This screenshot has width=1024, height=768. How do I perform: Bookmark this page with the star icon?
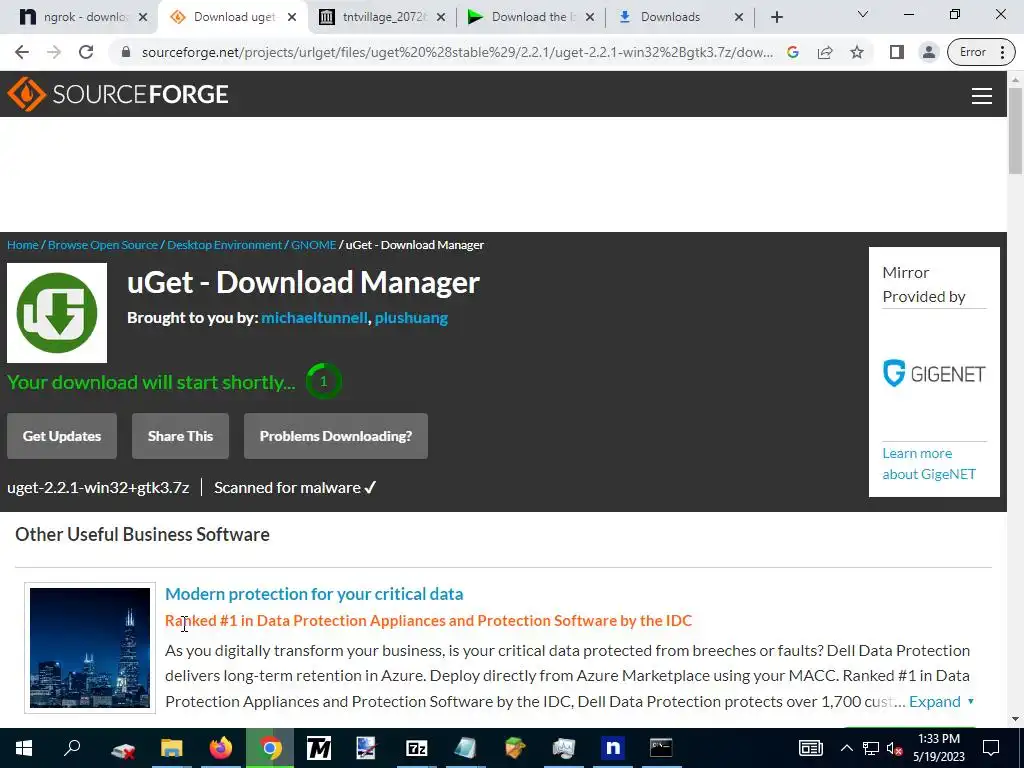click(x=857, y=52)
